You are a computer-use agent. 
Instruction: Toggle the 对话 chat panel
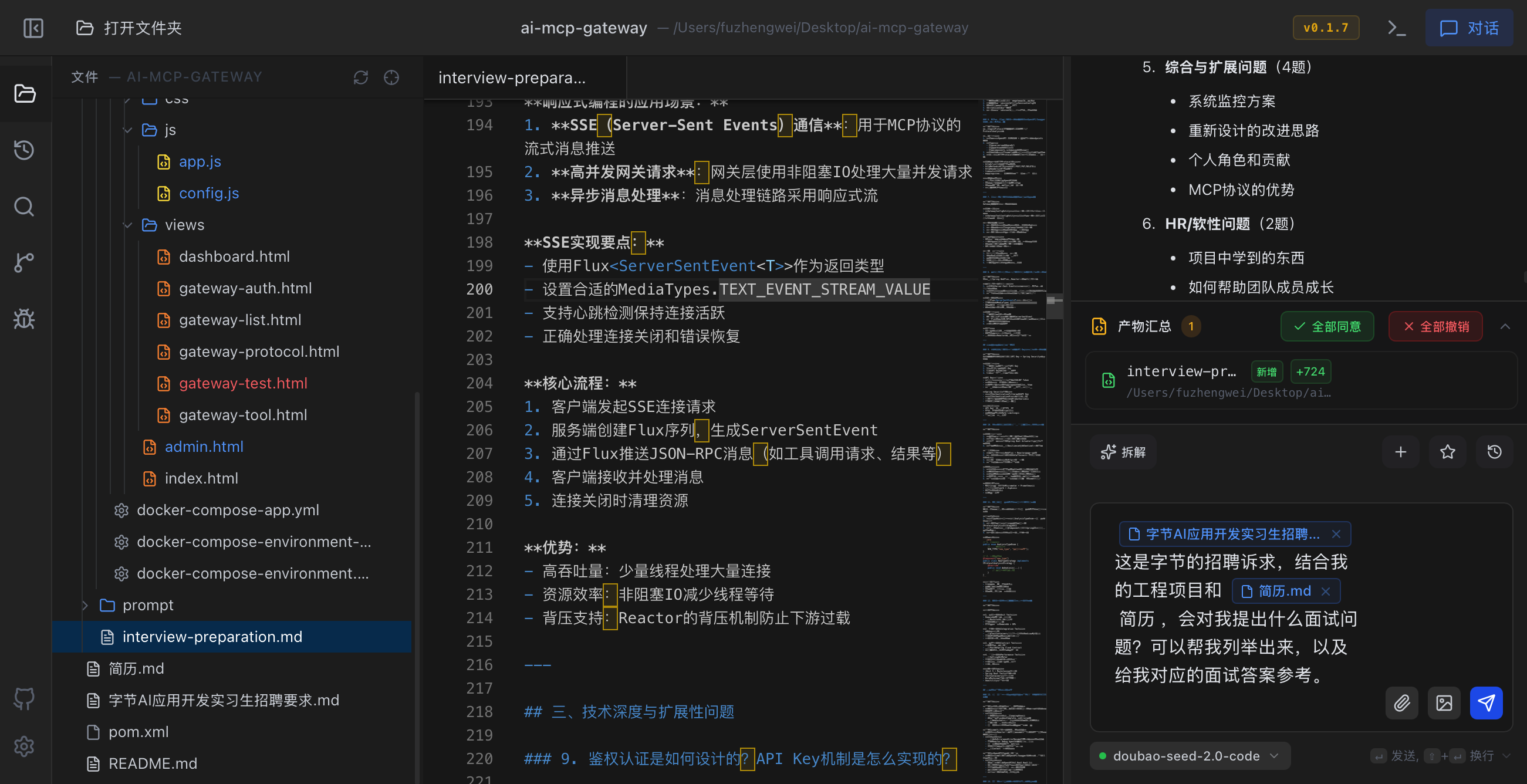[x=1469, y=28]
